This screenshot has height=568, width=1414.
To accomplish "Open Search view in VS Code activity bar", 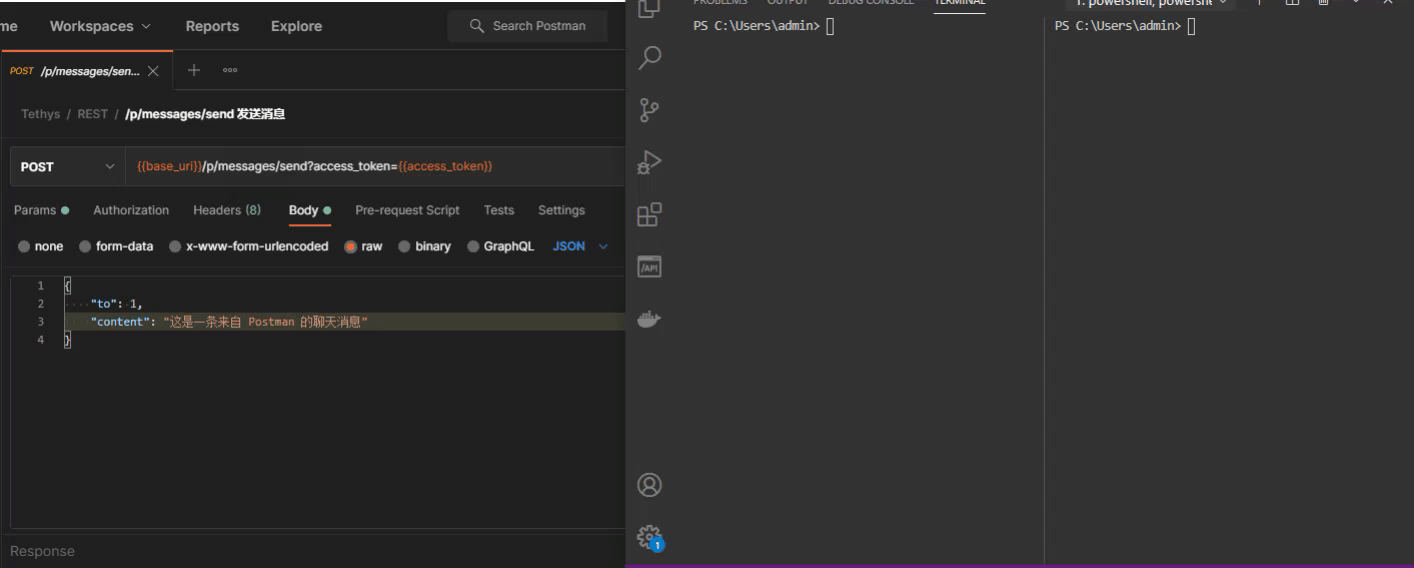I will click(x=650, y=57).
